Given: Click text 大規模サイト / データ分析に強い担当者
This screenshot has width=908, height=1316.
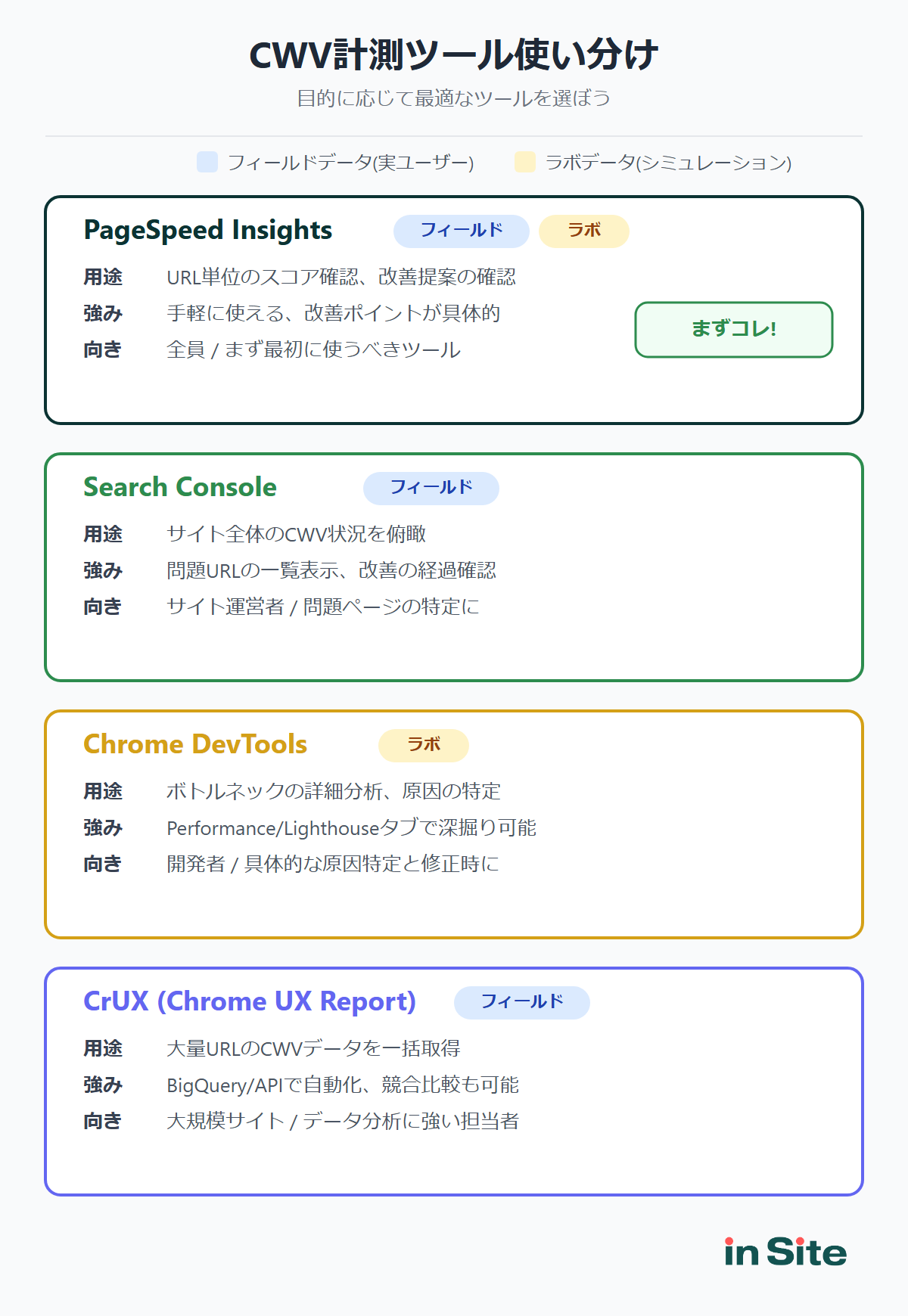Looking at the screenshot, I should (x=343, y=1121).
